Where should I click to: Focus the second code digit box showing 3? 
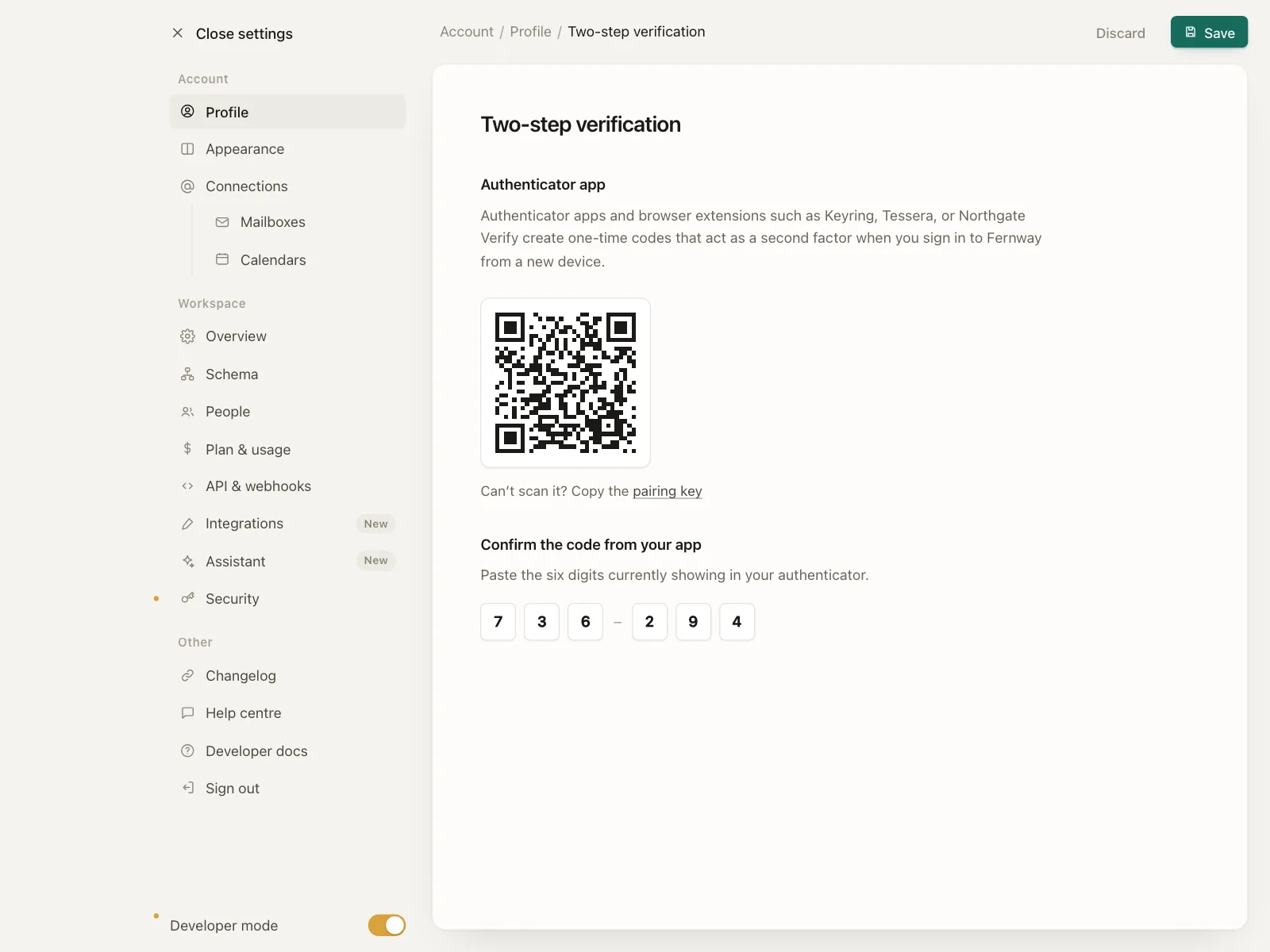click(542, 621)
